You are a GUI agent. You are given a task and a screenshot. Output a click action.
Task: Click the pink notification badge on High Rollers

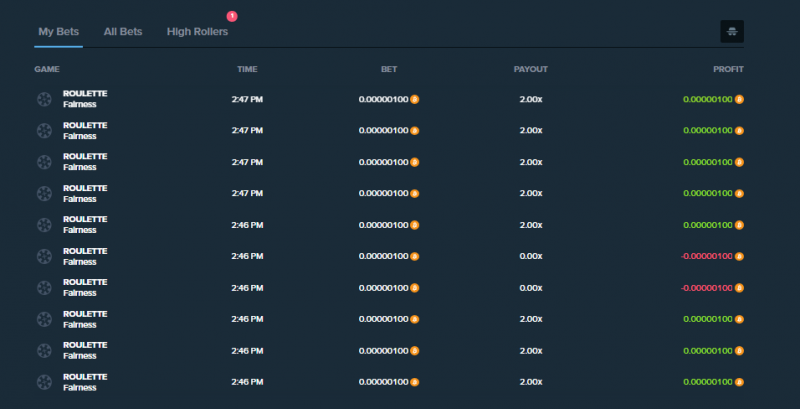pyautogui.click(x=232, y=16)
